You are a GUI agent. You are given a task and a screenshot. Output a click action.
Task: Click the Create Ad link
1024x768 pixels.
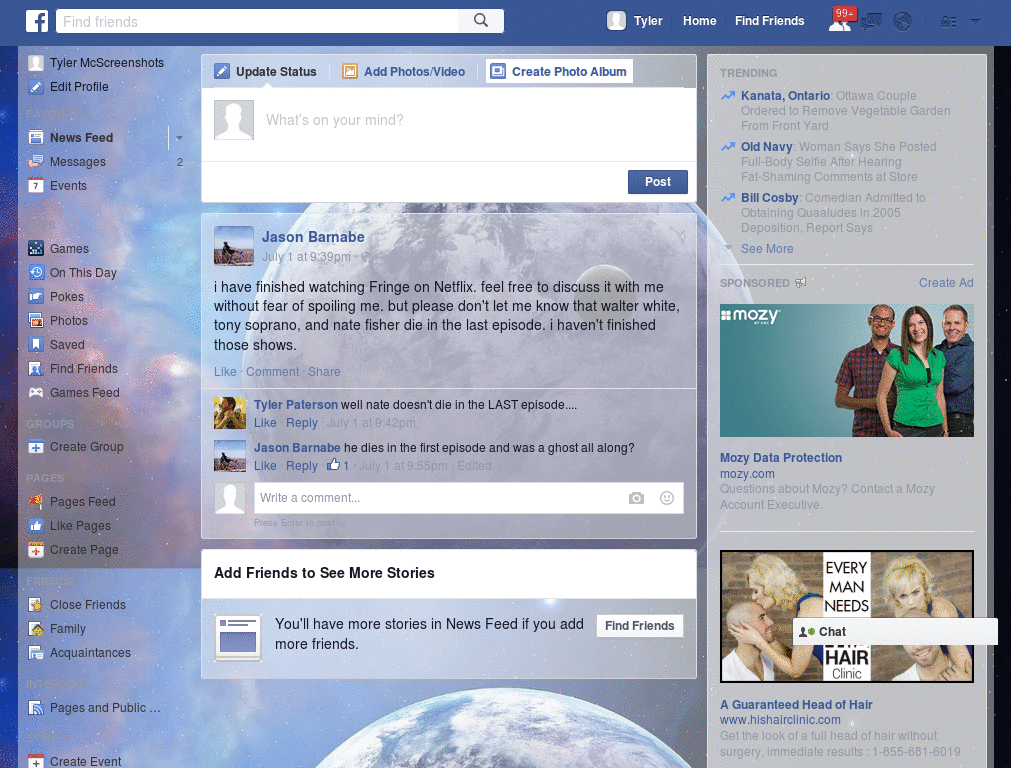click(x=946, y=283)
